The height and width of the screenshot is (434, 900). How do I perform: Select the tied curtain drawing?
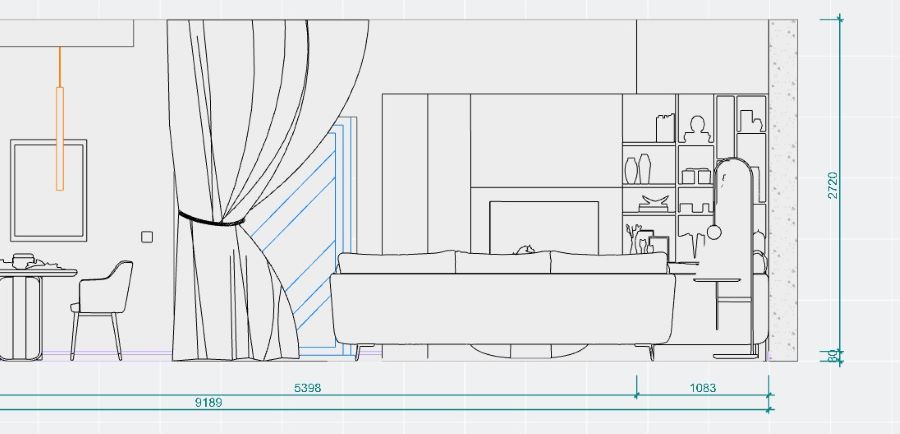tap(267, 190)
